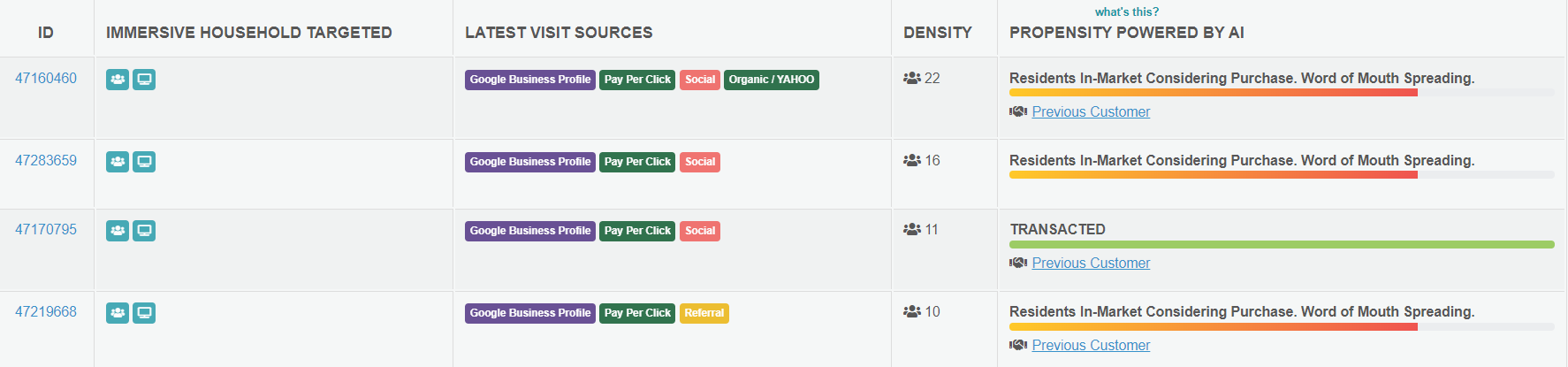Click the green TRANSACTED propensity bar

[1282, 245]
